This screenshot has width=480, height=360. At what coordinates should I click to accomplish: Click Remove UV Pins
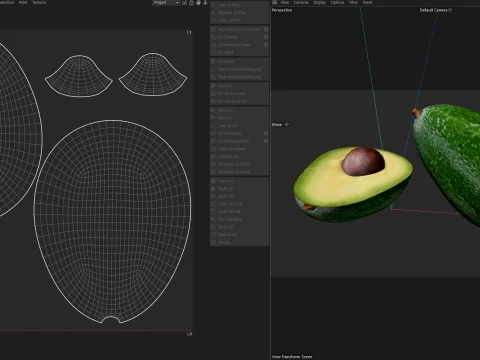click(x=239, y=13)
